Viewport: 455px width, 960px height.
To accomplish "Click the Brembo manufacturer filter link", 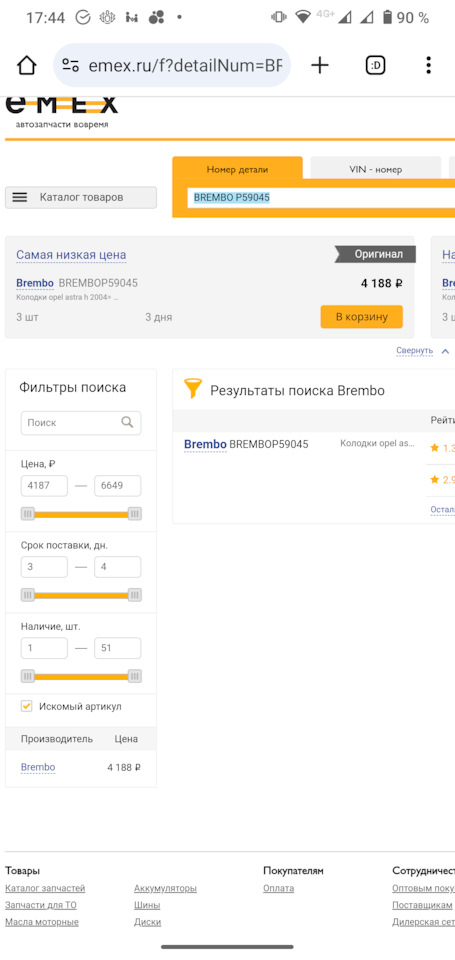I will click(38, 767).
